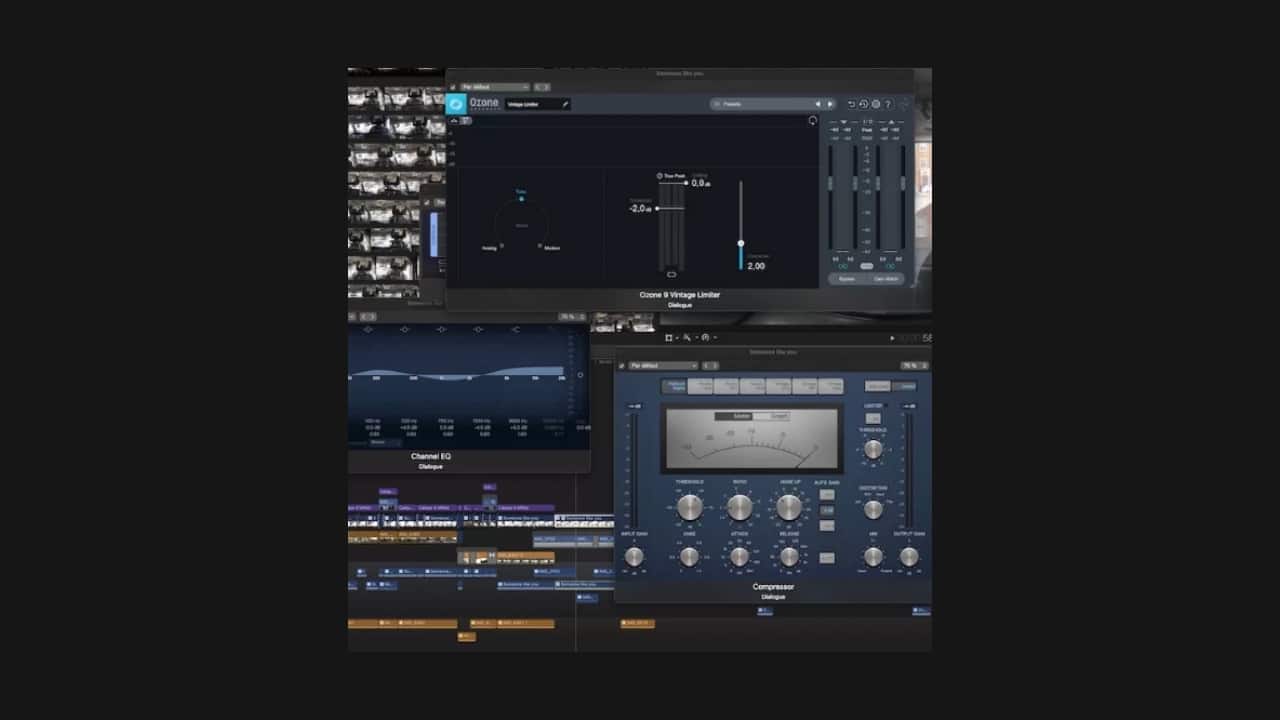Toggle third EQ band icon in Channel EQ
Image resolution: width=1280 pixels, height=720 pixels.
pos(441,329)
